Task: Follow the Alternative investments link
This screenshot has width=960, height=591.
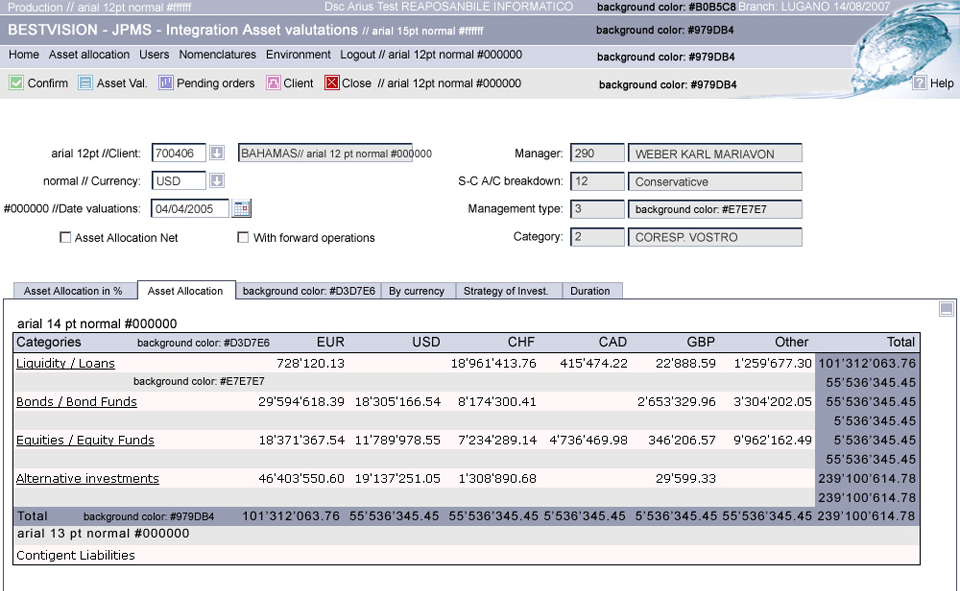Action: (x=87, y=479)
